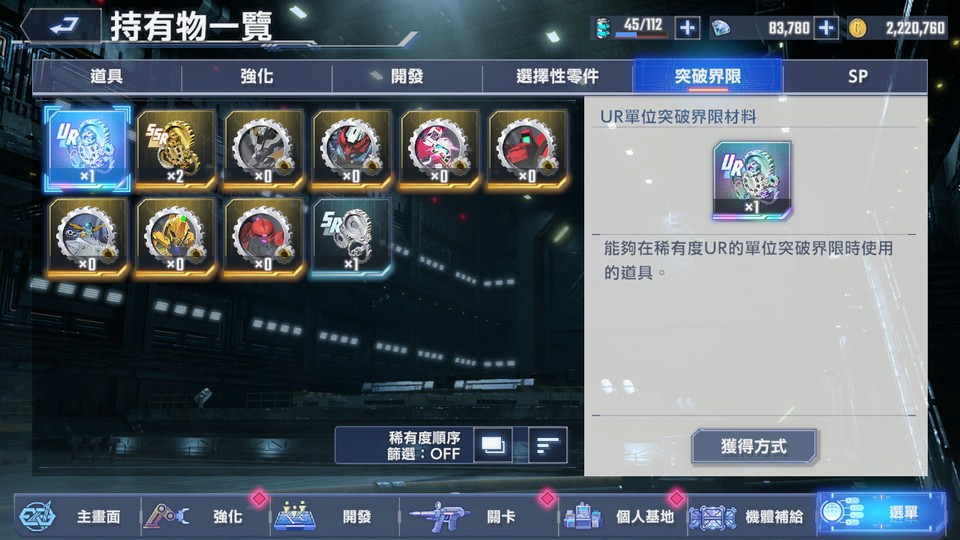Click the UR material preview thumbnail
Image resolution: width=960 pixels, height=540 pixels.
752,179
